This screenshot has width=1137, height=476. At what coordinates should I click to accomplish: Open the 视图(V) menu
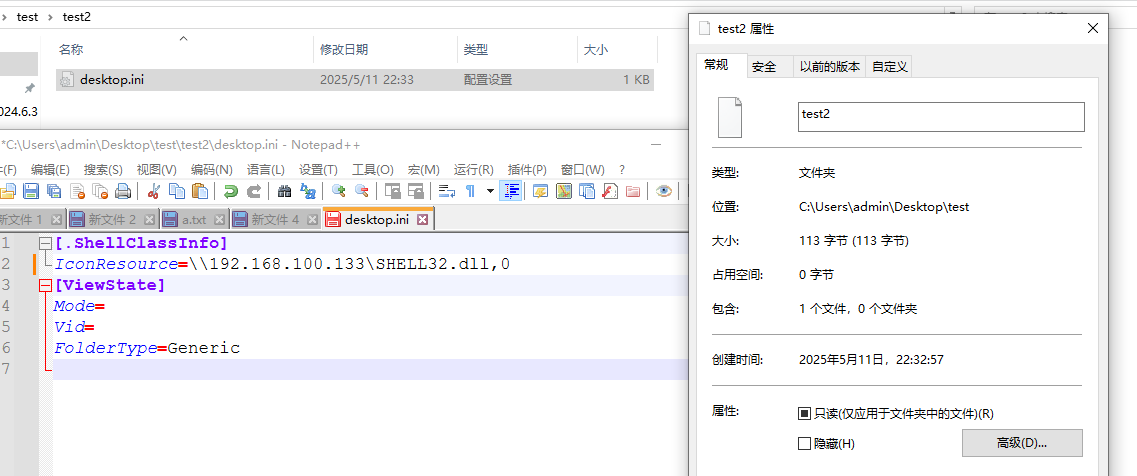(x=157, y=170)
